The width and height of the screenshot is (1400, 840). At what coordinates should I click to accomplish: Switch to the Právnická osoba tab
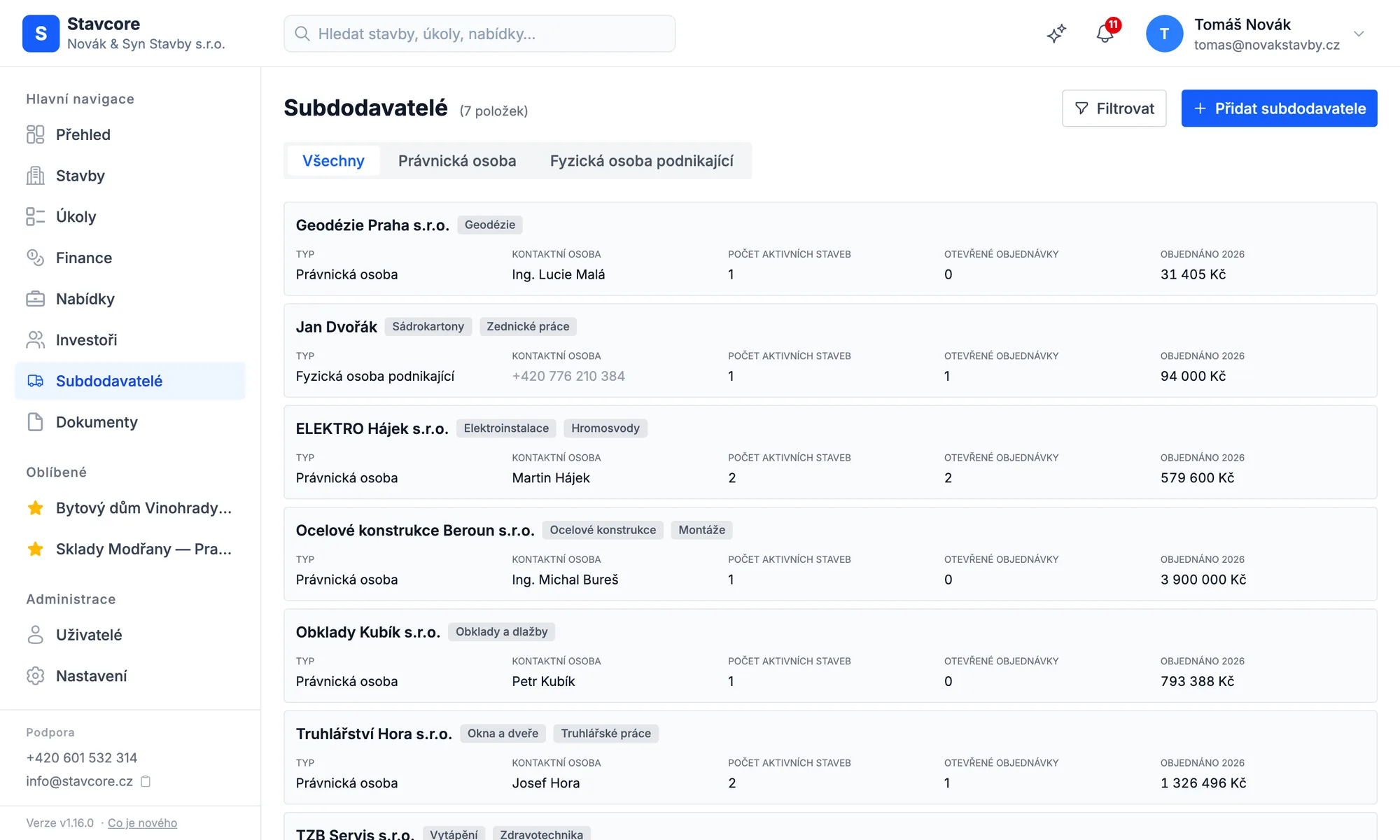457,161
